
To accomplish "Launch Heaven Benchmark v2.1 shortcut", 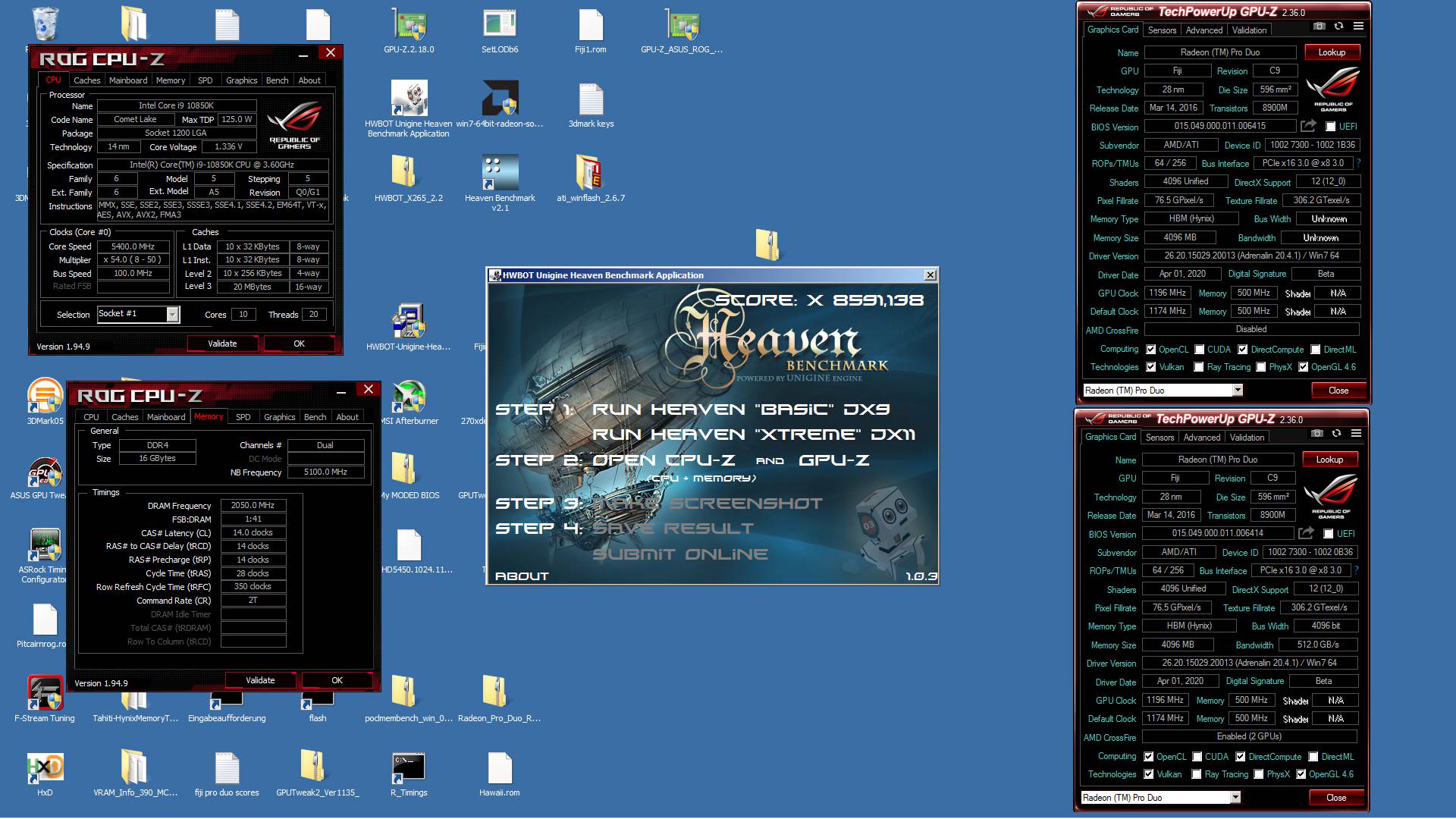I will 500,171.
